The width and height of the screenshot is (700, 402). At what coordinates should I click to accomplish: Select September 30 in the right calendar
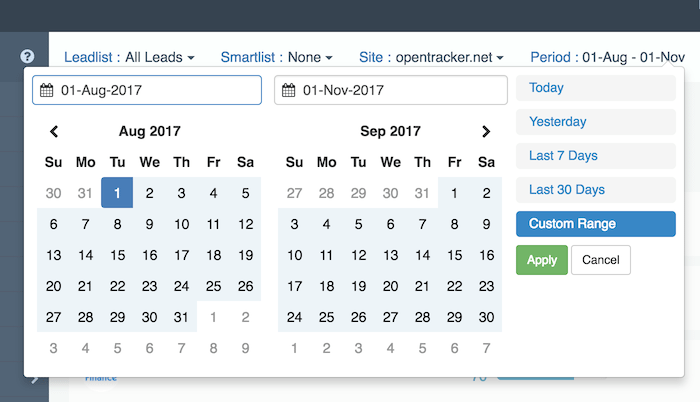486,317
